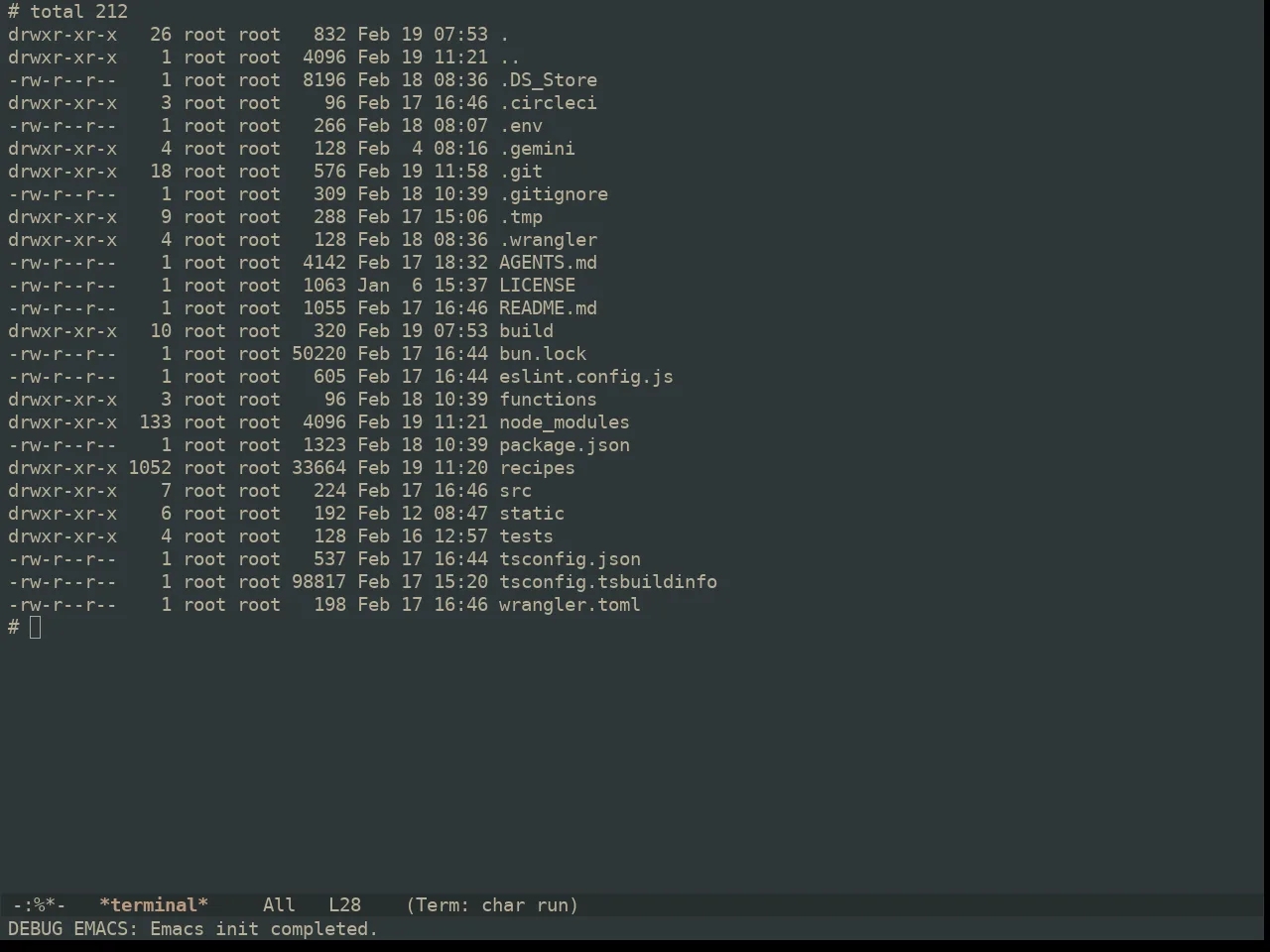Select the .gitignore file name
The image size is (1270, 952).
554,194
